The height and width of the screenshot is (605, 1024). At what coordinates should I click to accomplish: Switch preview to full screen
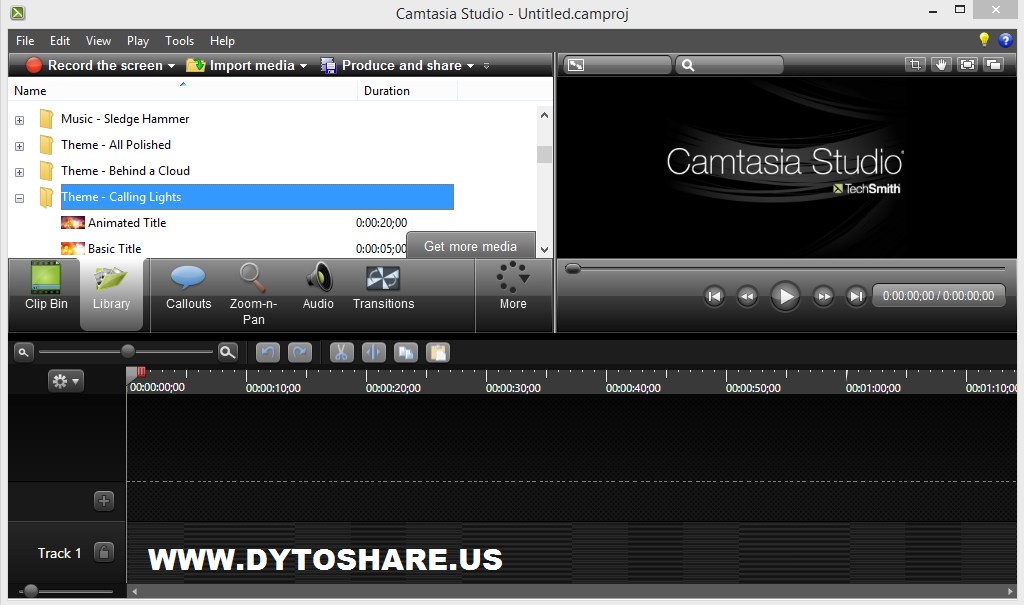point(967,65)
